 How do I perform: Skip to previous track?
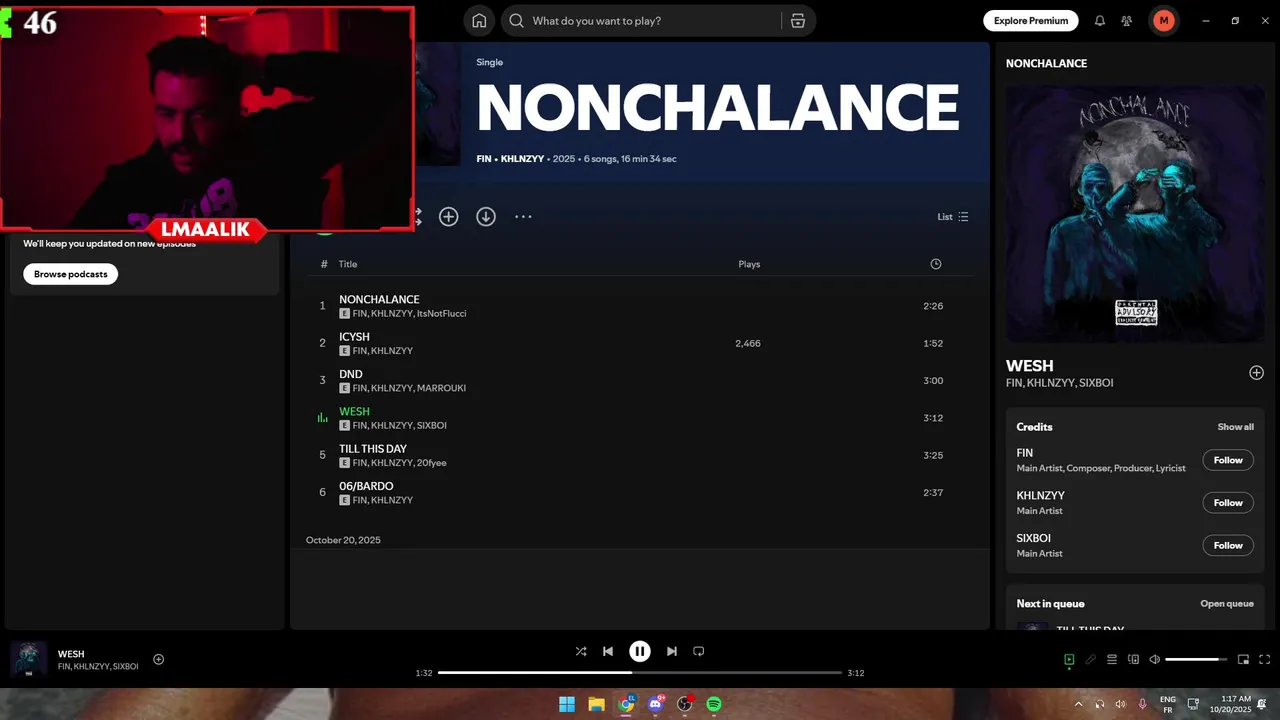608,651
